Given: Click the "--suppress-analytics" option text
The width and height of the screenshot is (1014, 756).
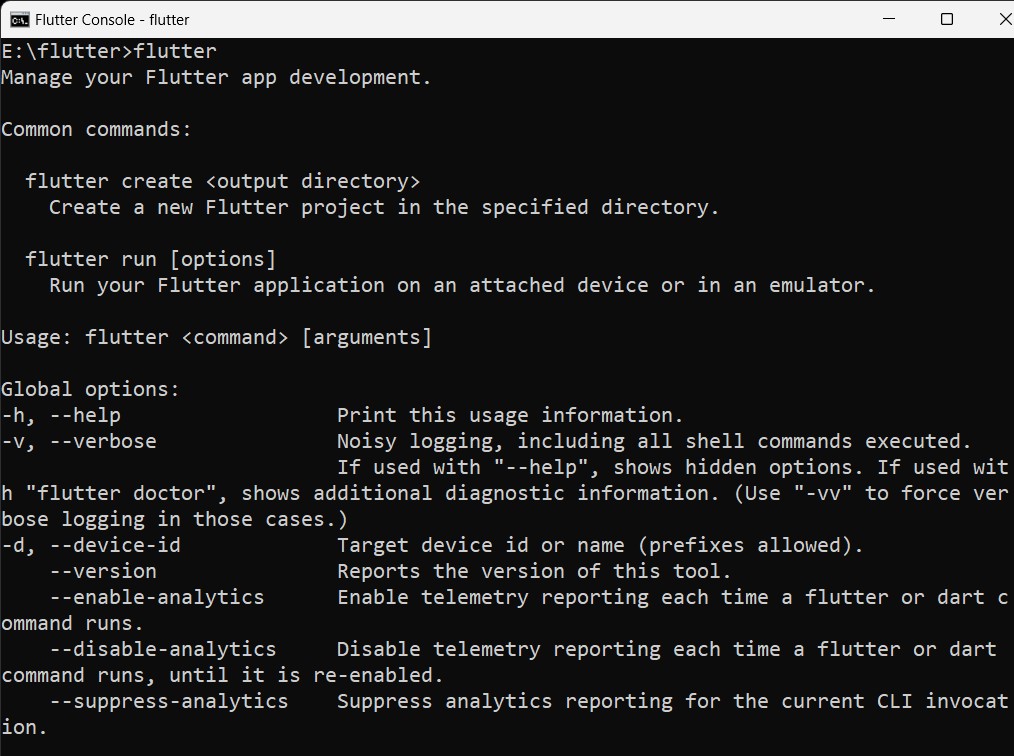Looking at the screenshot, I should click(x=169, y=702).
